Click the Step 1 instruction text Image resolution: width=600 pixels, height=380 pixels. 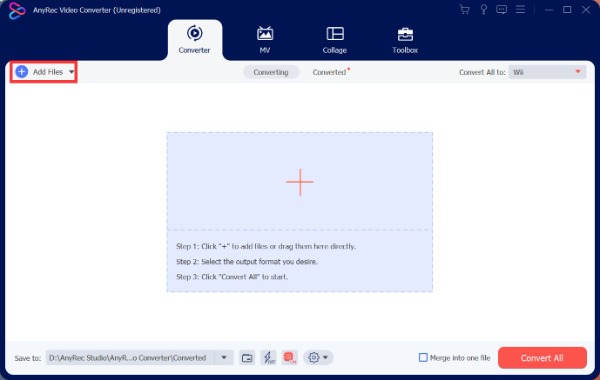pyautogui.click(x=266, y=246)
